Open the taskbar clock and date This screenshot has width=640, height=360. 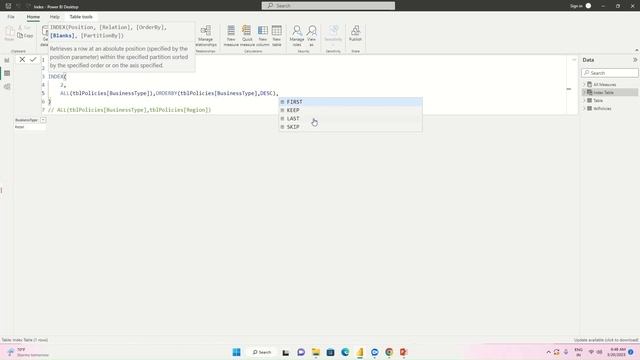coord(617,352)
